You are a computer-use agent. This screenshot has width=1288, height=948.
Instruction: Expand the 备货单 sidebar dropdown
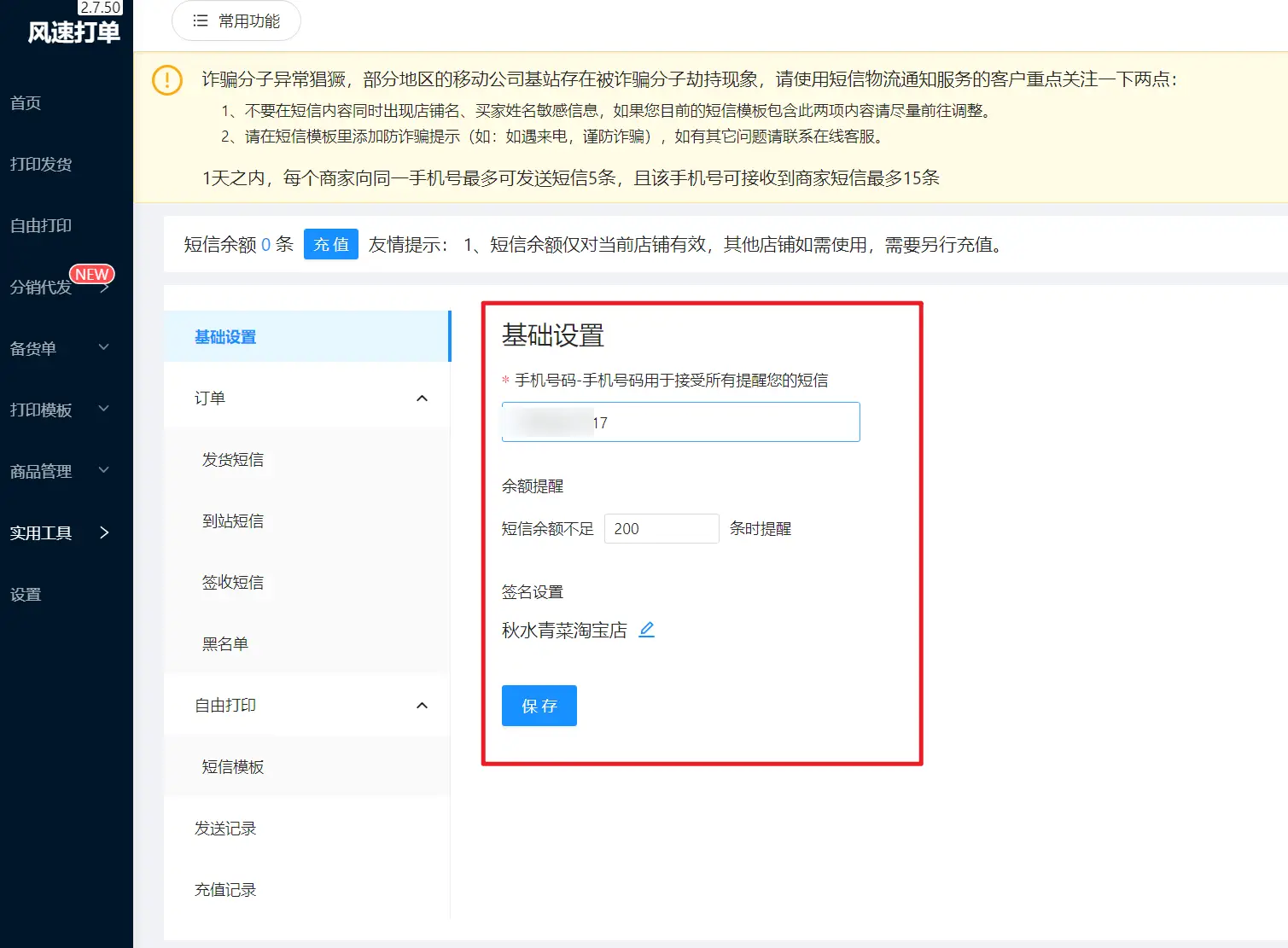tap(104, 347)
